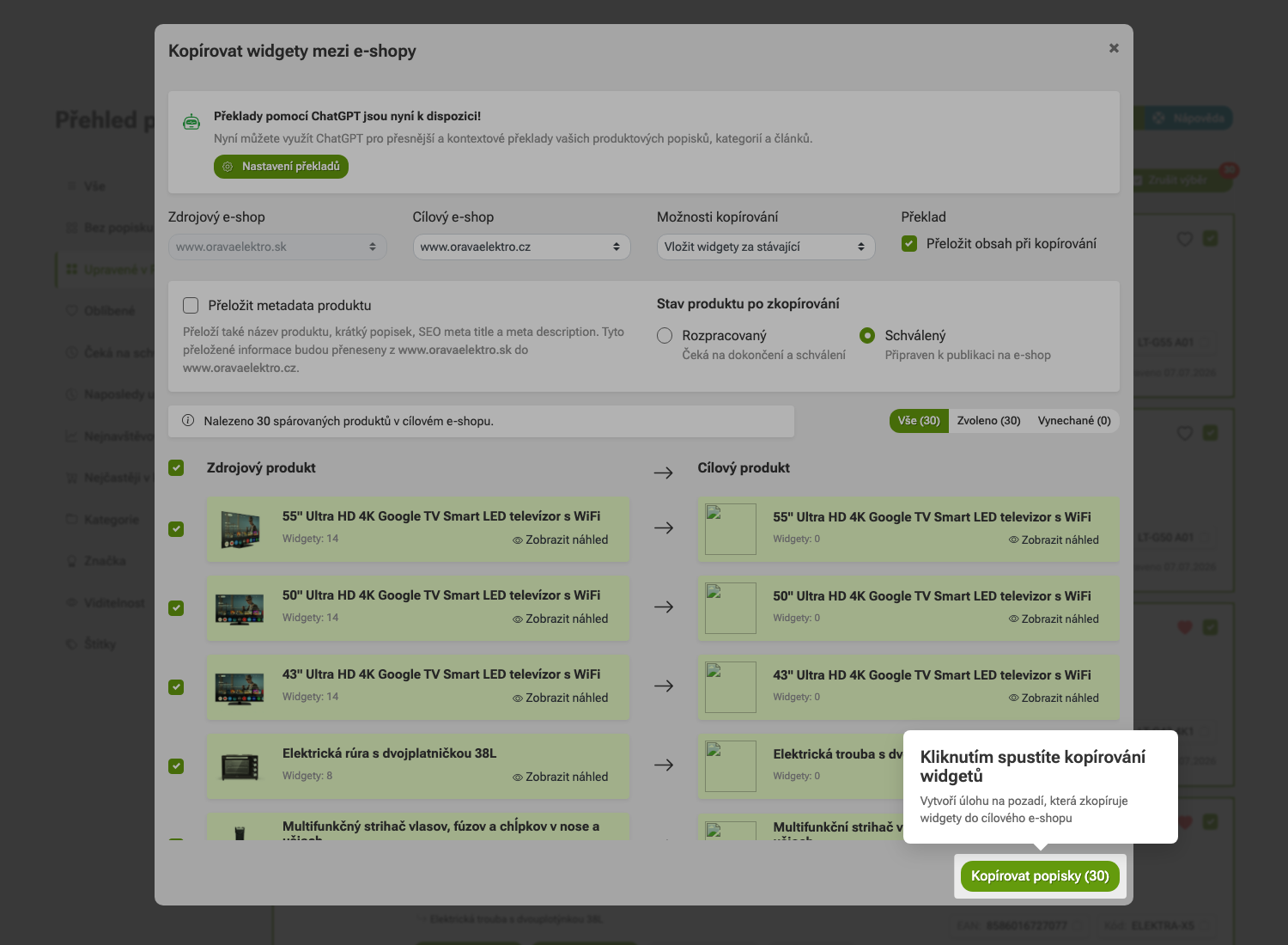Click the Oblíbené item in background sidebar
Image resolution: width=1288 pixels, height=945 pixels.
pos(109,311)
